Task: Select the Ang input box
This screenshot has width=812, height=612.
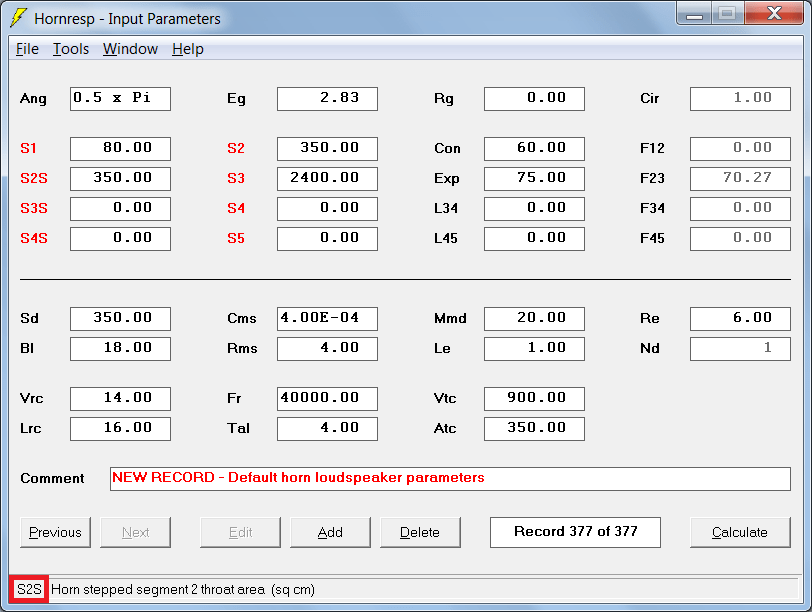Action: point(120,99)
